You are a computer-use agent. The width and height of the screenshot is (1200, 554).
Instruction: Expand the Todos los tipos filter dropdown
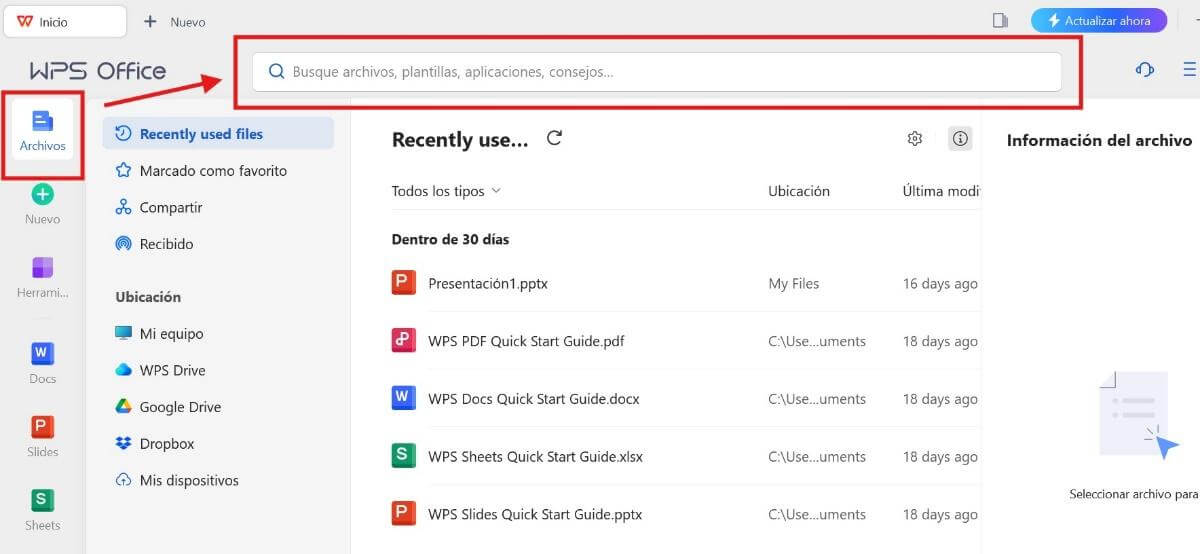(x=446, y=191)
